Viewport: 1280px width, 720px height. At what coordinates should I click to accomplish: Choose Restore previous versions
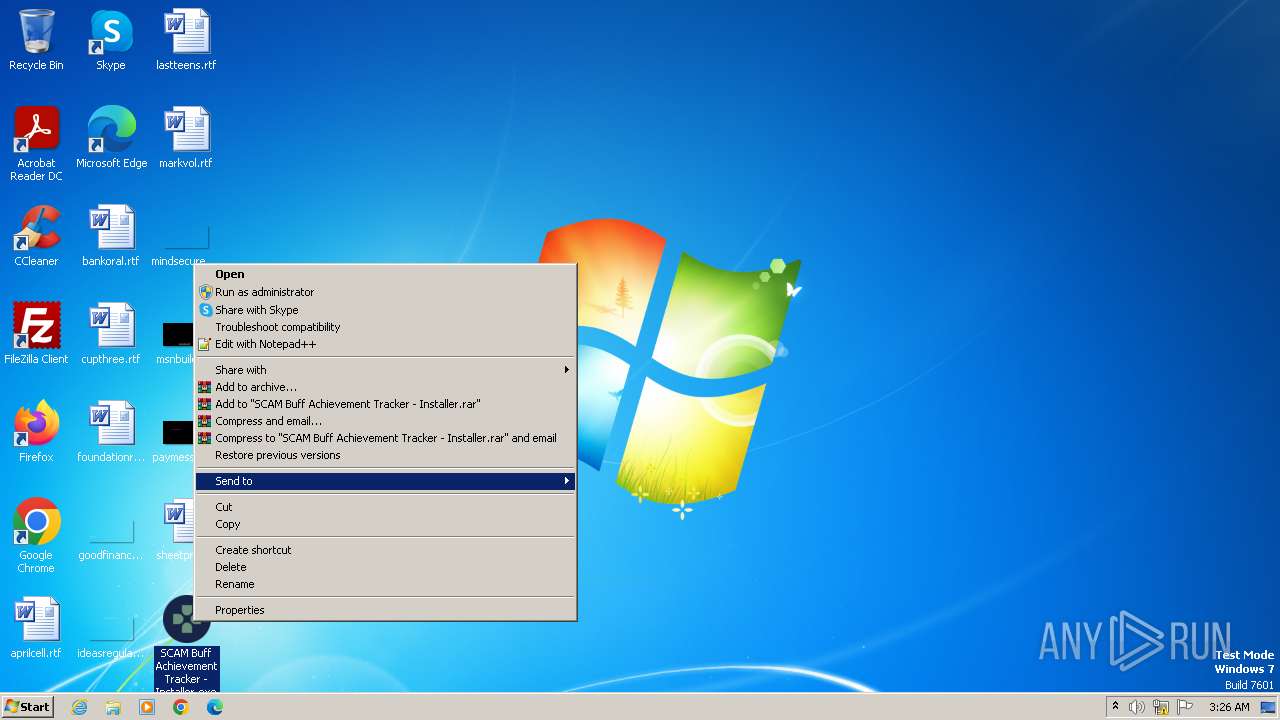[x=385, y=455]
